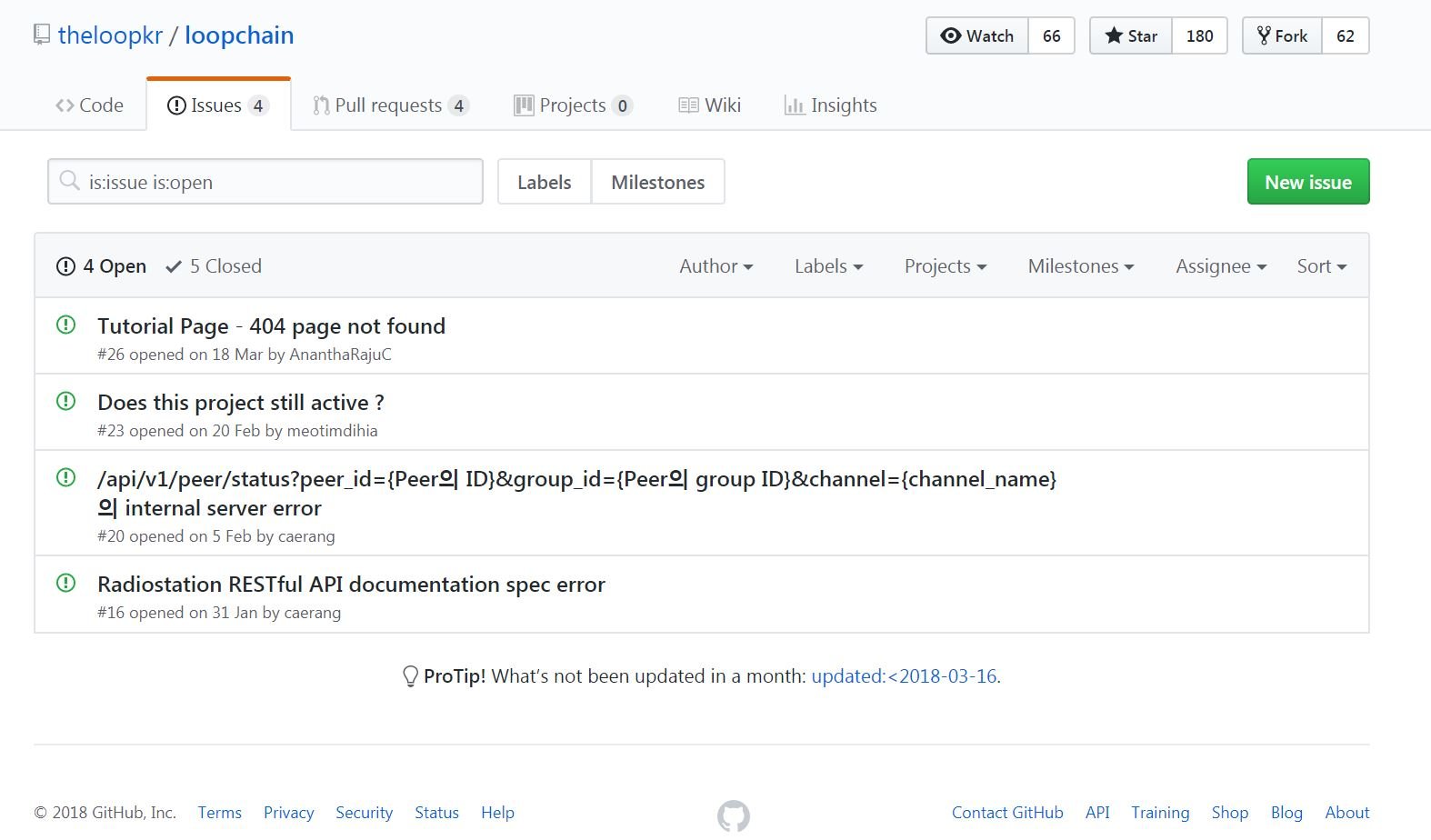1431x840 pixels.
Task: Click the open-issue icon for Tutorial Page issue
Action: [x=65, y=325]
